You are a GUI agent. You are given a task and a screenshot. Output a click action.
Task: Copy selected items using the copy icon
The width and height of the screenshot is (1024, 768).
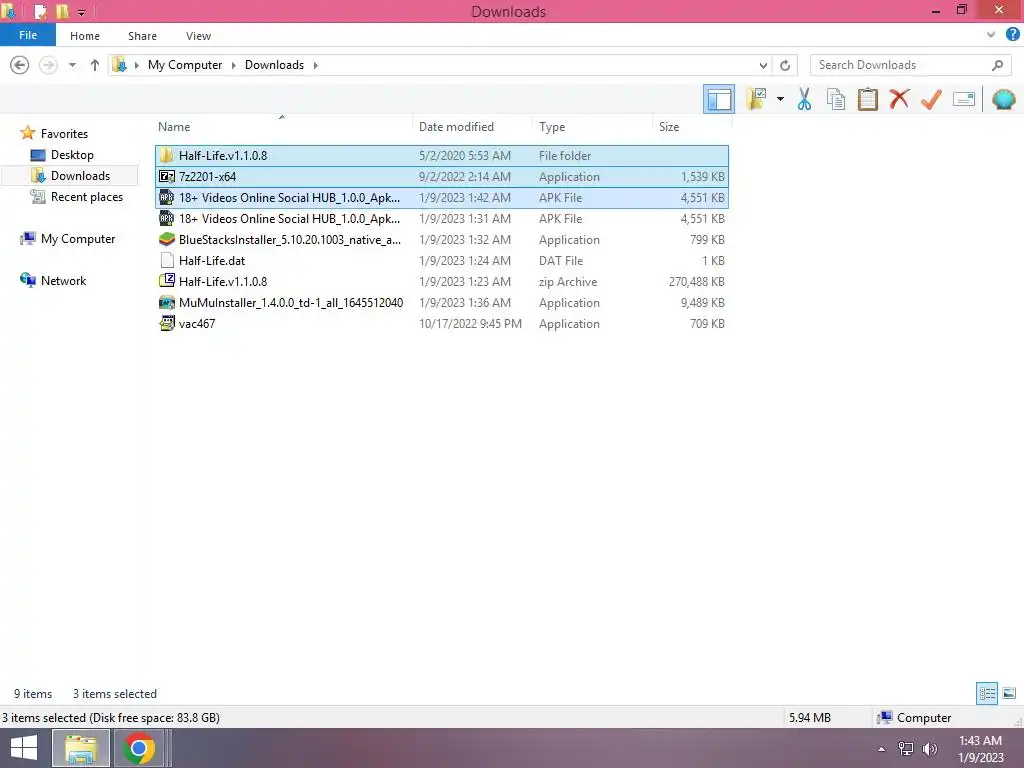point(836,99)
